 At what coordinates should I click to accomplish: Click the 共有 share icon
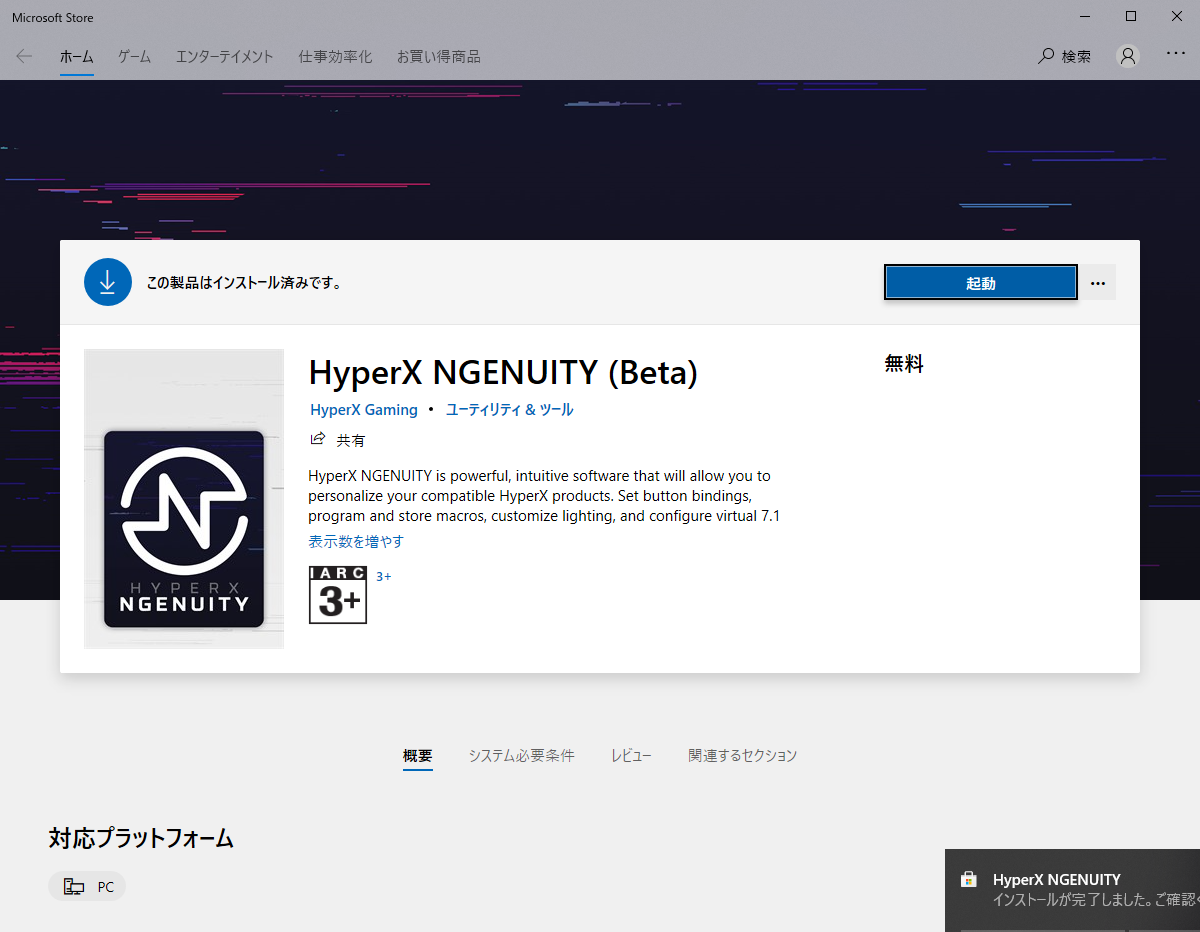click(318, 439)
